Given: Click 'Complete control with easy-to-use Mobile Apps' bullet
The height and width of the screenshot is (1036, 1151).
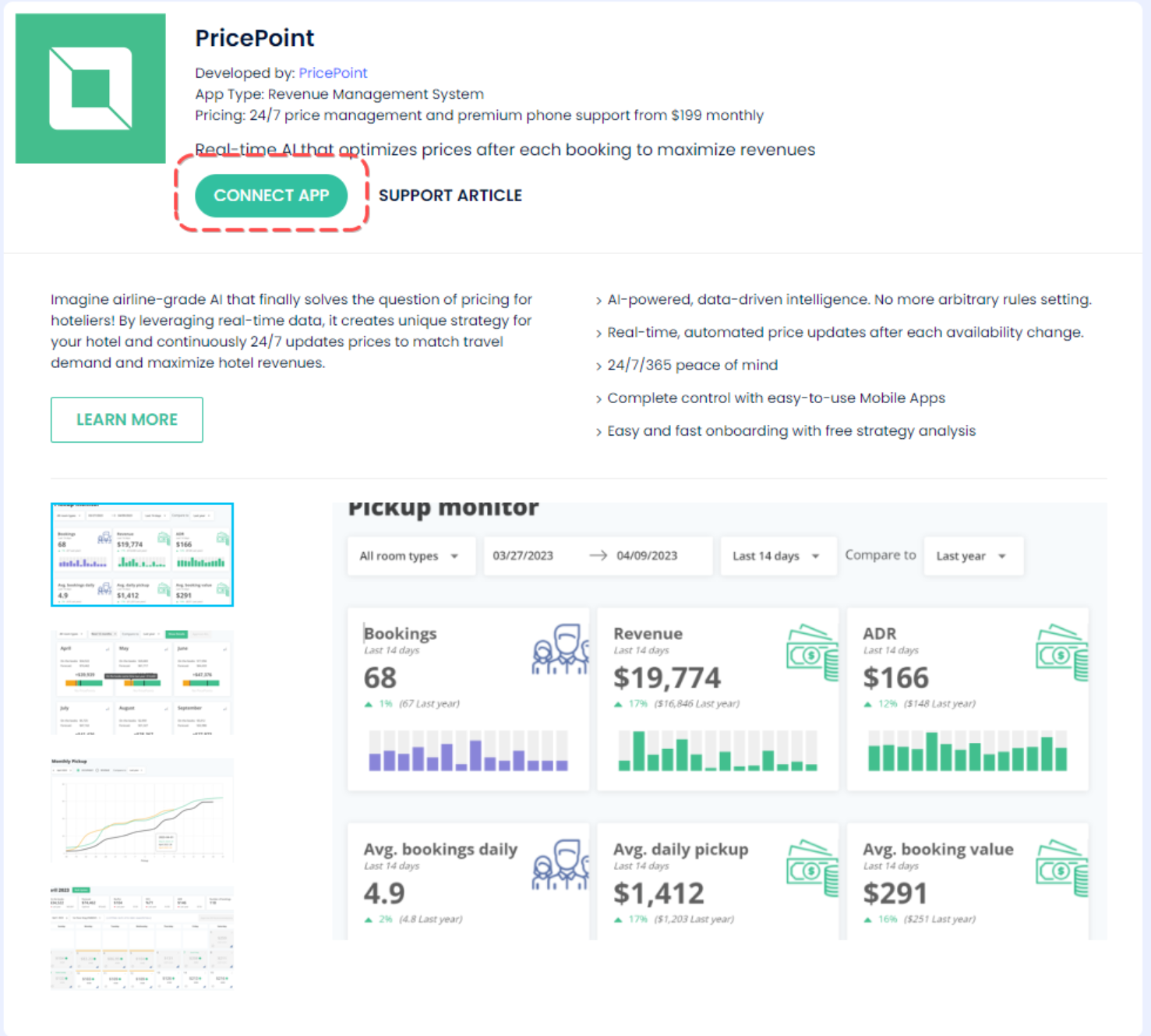Looking at the screenshot, I should (776, 398).
